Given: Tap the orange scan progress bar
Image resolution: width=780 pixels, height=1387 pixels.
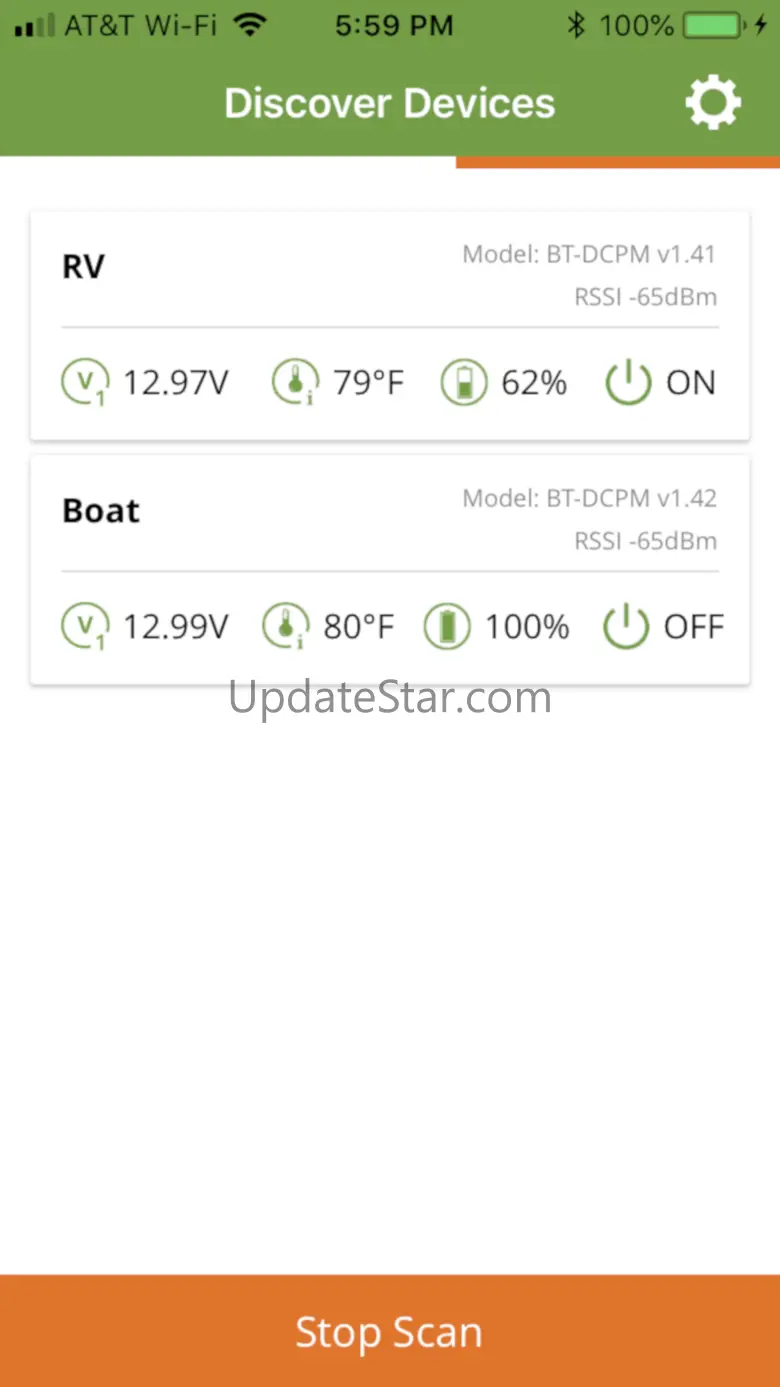Looking at the screenshot, I should [x=617, y=162].
